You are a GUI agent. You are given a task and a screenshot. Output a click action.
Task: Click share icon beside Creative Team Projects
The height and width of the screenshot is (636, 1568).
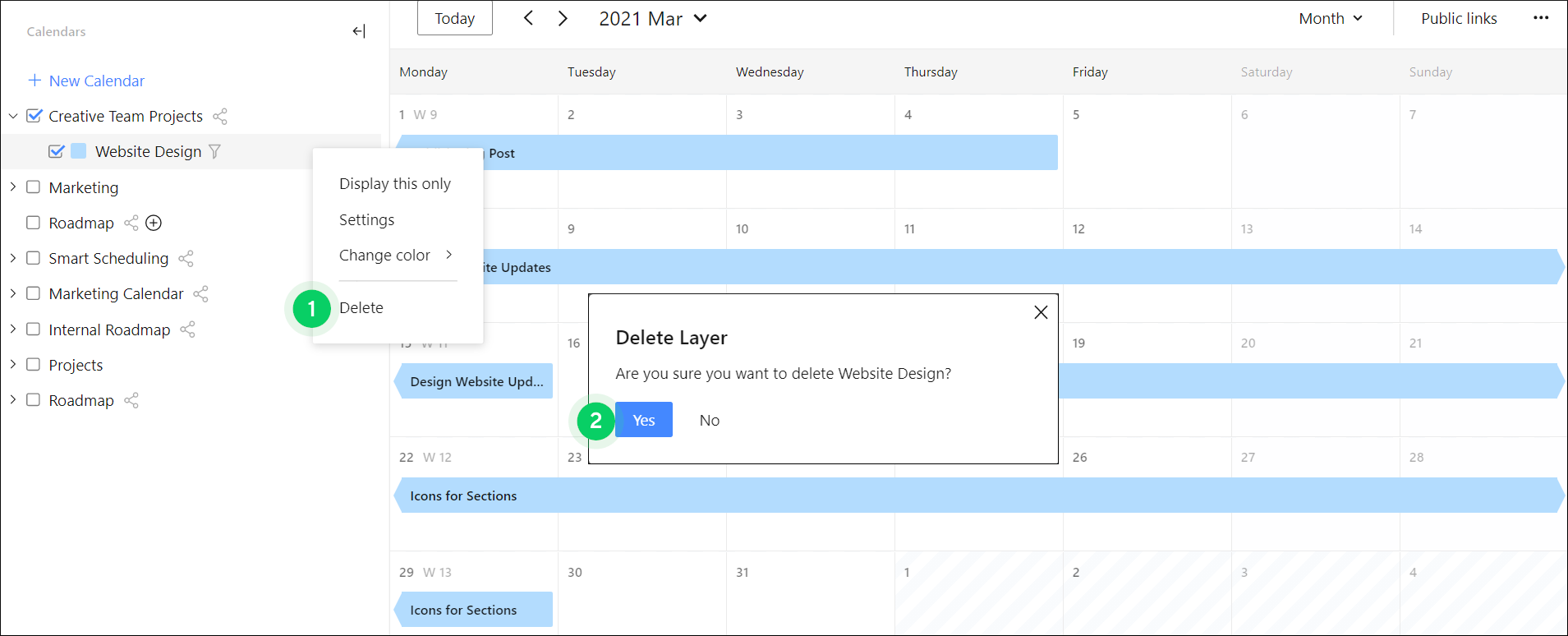(220, 117)
